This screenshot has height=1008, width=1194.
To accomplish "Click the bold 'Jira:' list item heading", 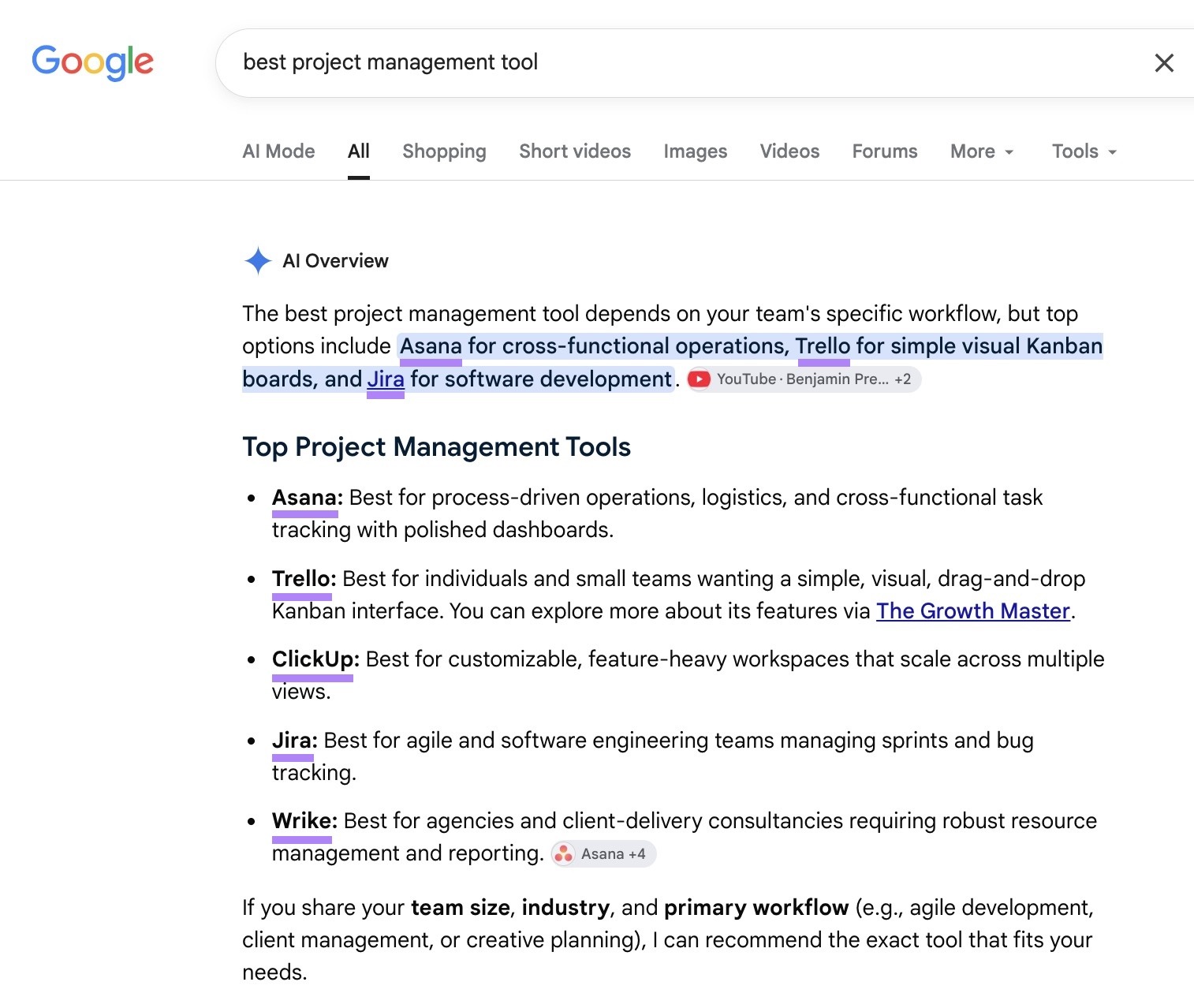I will click(x=295, y=741).
